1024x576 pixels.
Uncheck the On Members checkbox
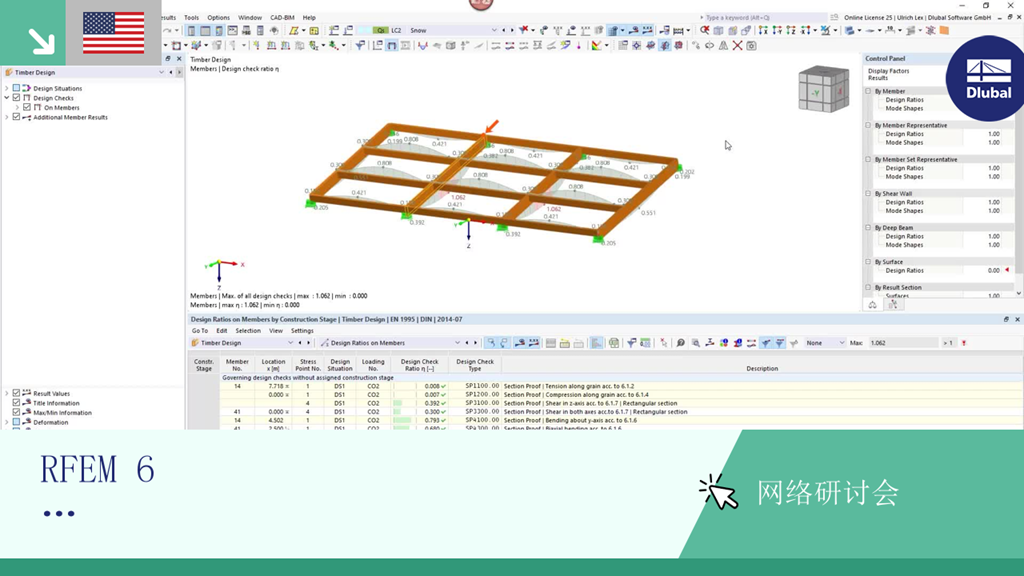click(27, 107)
